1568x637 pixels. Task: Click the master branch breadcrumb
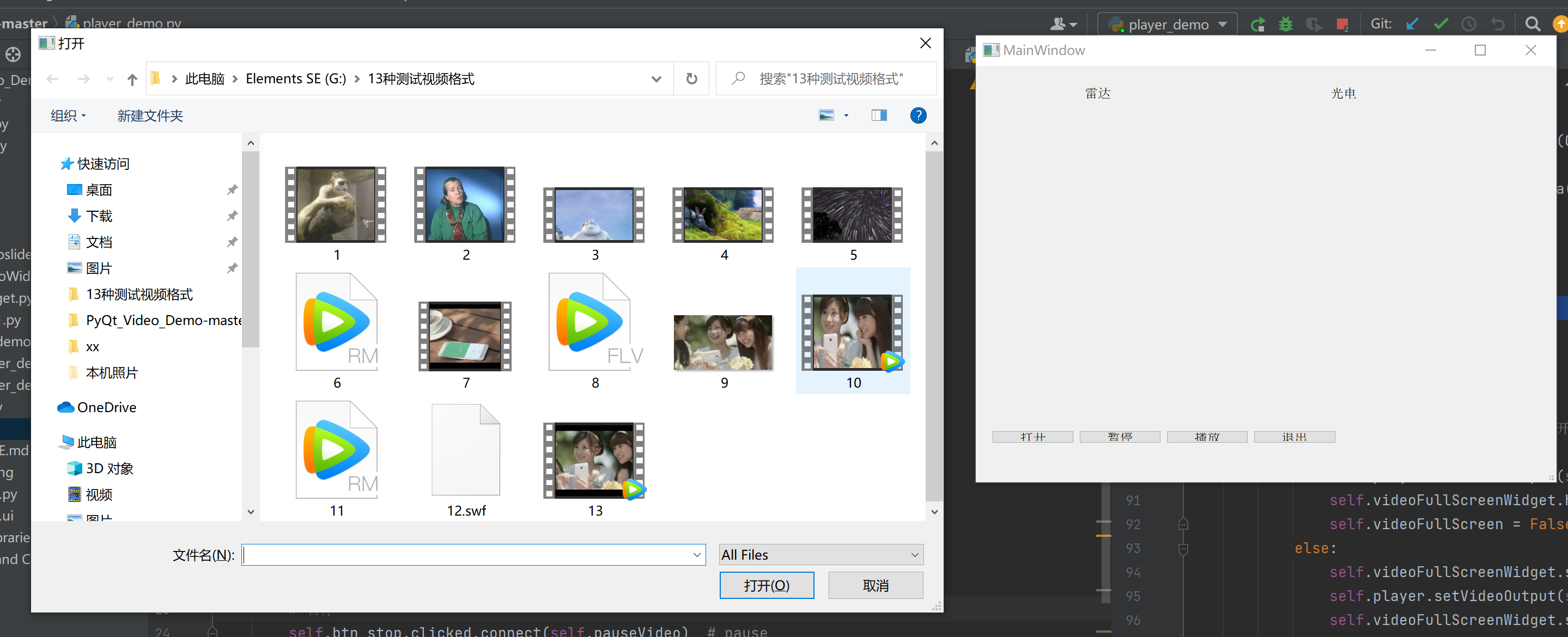pyautogui.click(x=25, y=22)
